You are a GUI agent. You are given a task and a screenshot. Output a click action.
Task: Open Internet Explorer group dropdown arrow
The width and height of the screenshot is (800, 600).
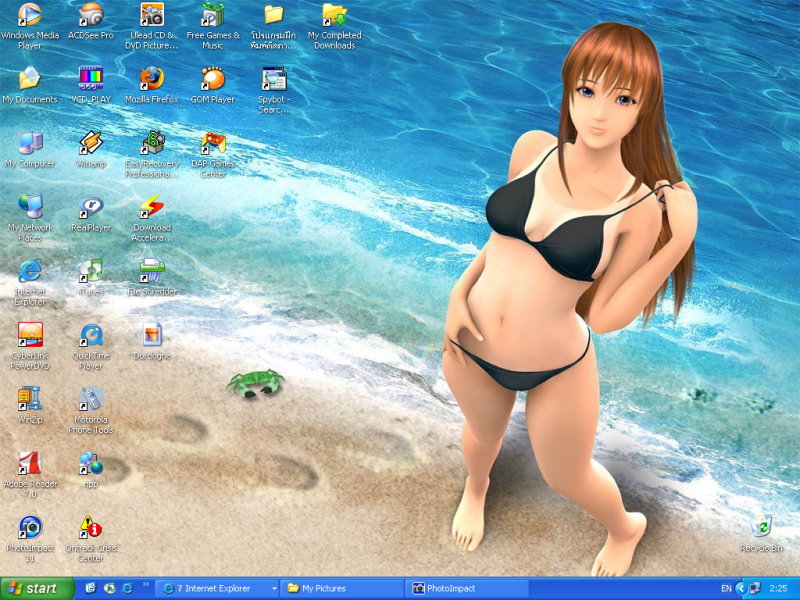(274, 589)
